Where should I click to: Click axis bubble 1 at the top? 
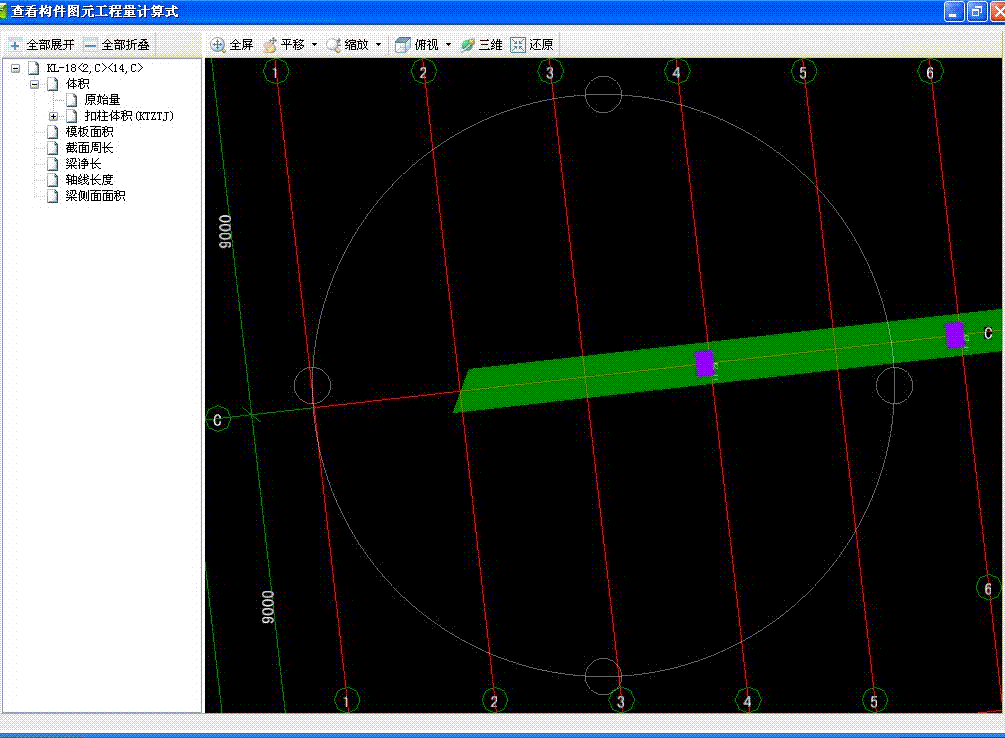click(276, 72)
